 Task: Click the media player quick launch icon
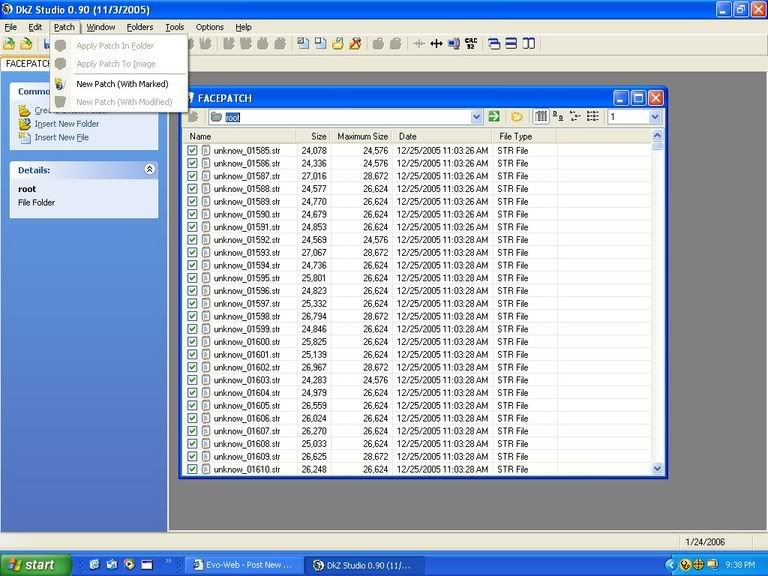pyautogui.click(x=129, y=565)
